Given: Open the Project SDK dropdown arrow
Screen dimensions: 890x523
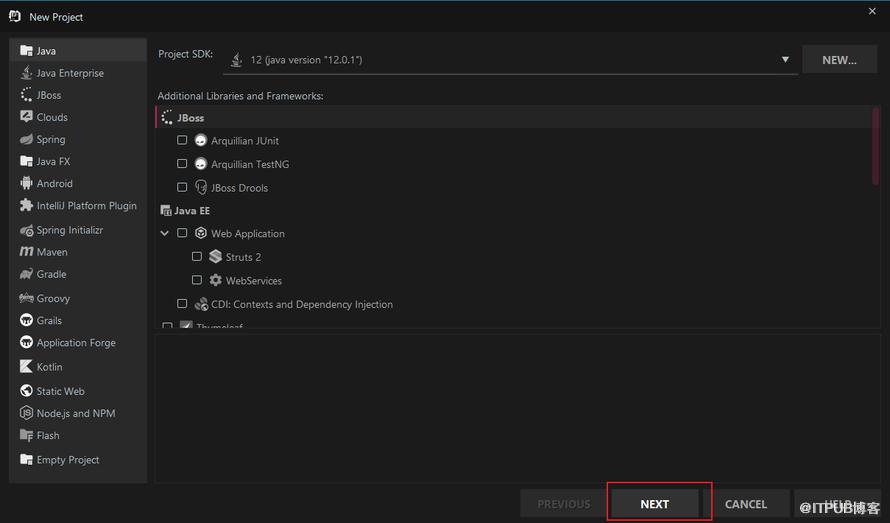Looking at the screenshot, I should (x=785, y=59).
